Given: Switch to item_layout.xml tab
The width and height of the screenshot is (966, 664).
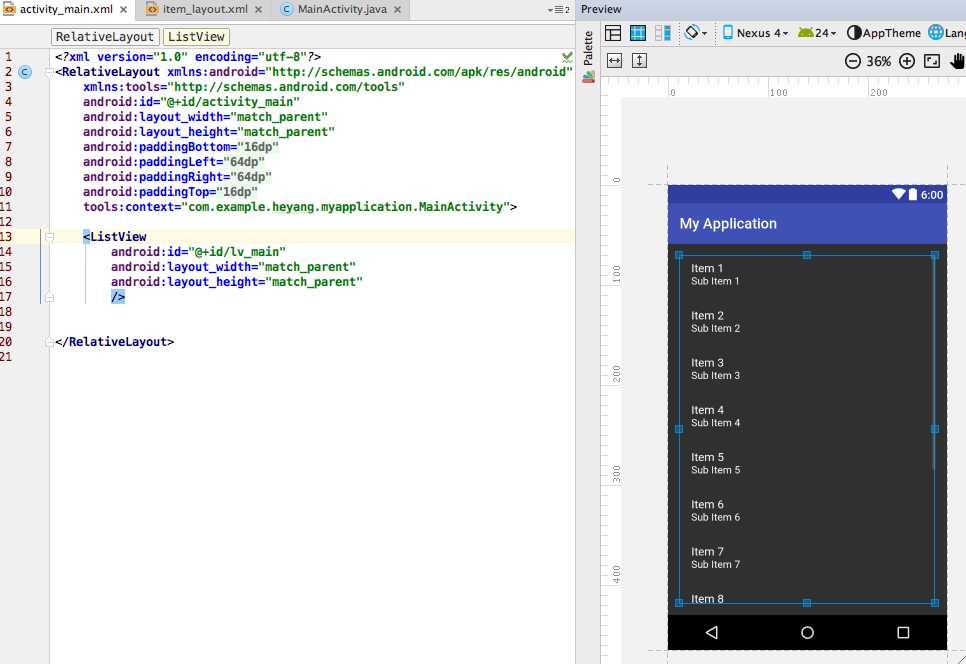Looking at the screenshot, I should pos(205,9).
